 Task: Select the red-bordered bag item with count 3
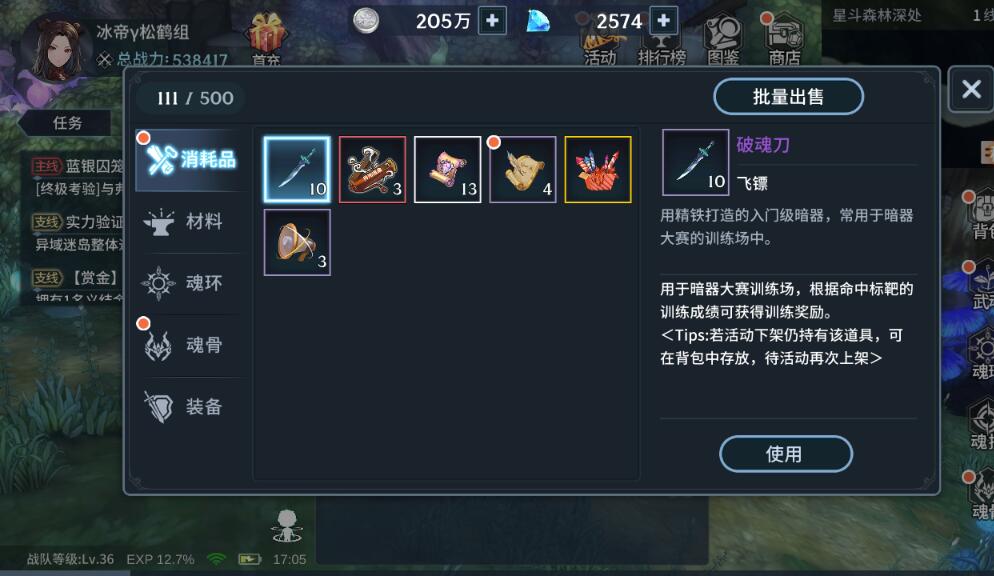(372, 169)
